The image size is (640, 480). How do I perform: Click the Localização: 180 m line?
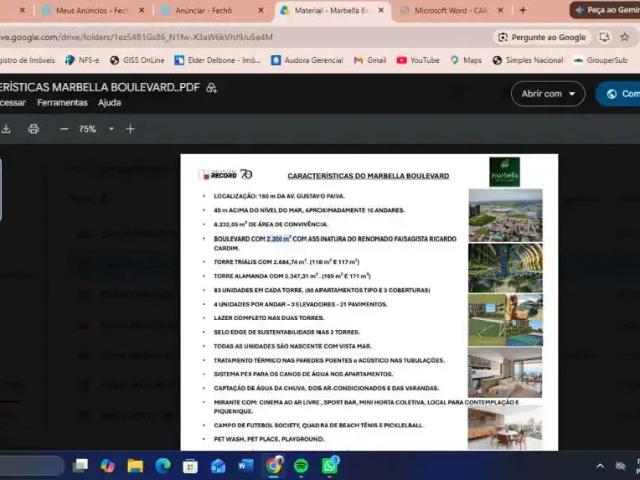[279, 196]
